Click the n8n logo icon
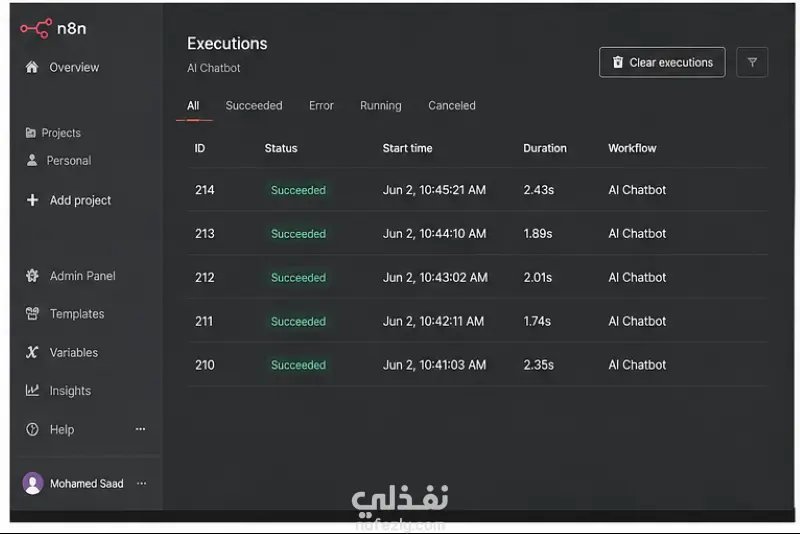800x534 pixels. (36, 28)
